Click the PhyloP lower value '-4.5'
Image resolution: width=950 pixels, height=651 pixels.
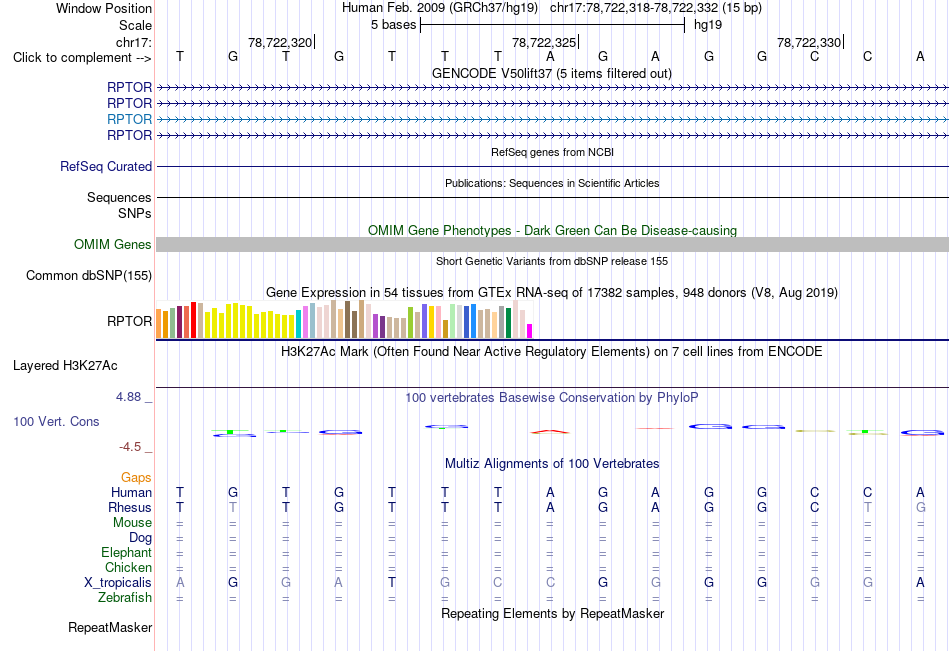130,447
